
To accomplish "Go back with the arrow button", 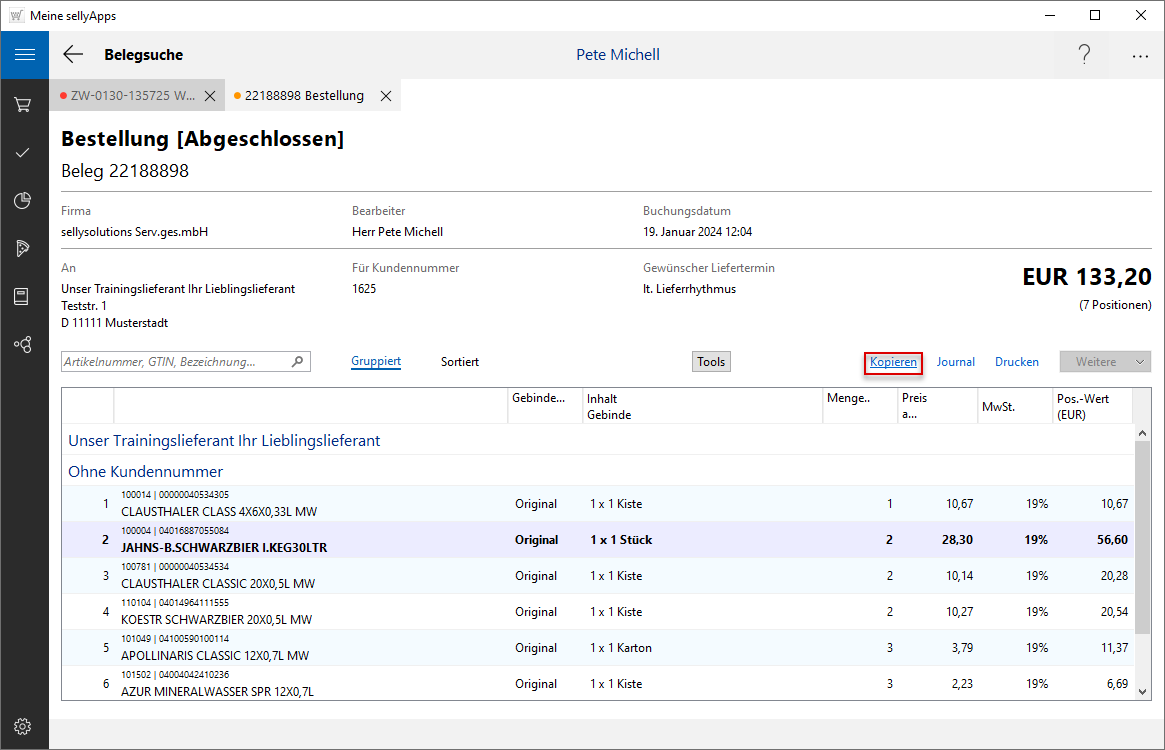I will pyautogui.click(x=73, y=55).
